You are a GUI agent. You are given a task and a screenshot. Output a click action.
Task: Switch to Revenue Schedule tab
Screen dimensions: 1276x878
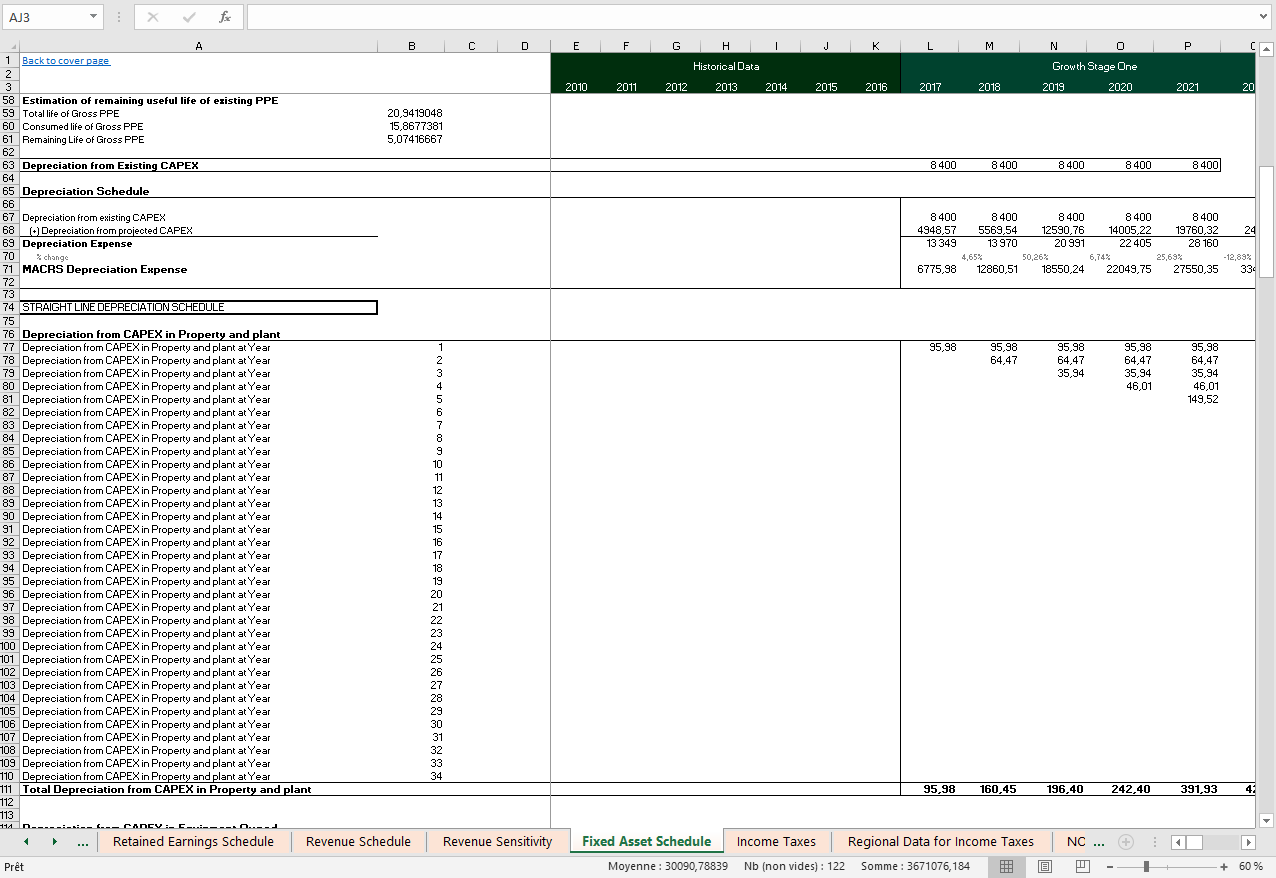[x=358, y=842]
